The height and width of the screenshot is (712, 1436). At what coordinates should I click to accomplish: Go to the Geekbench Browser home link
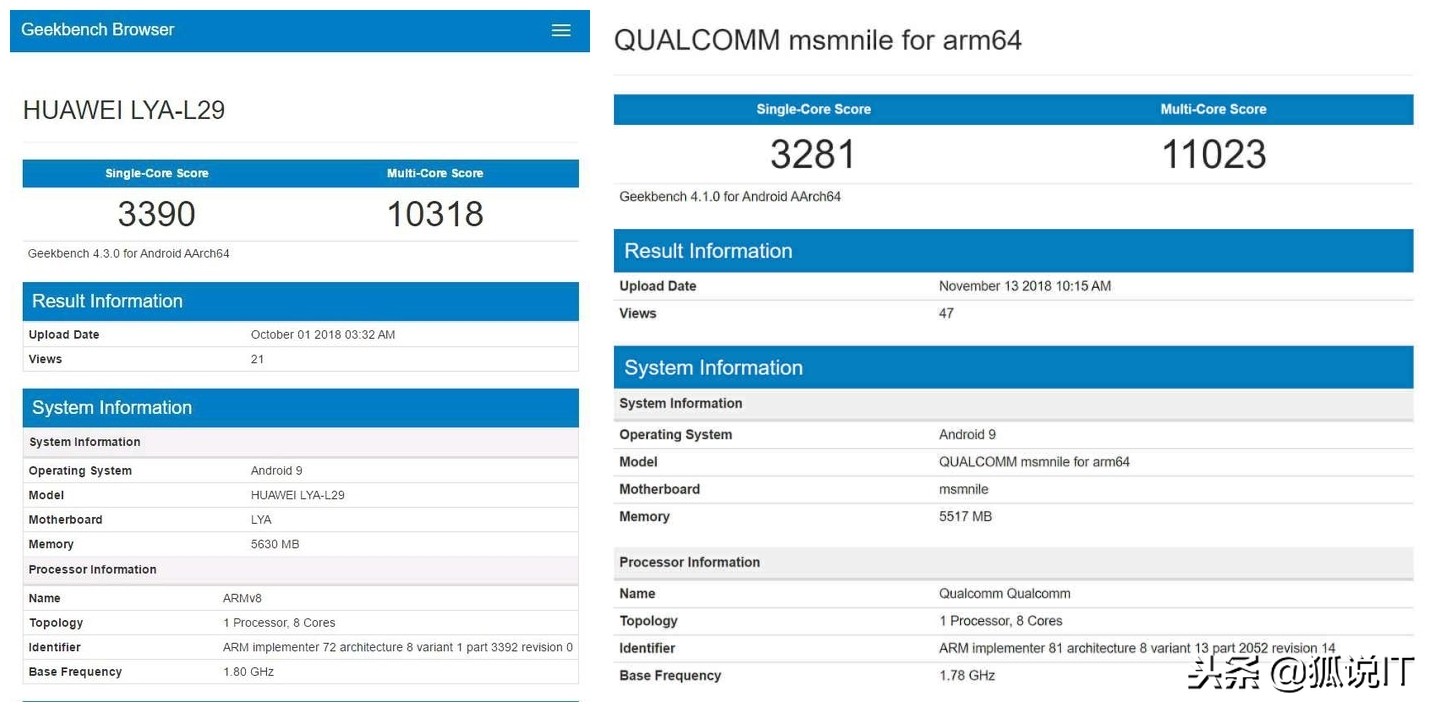[98, 30]
